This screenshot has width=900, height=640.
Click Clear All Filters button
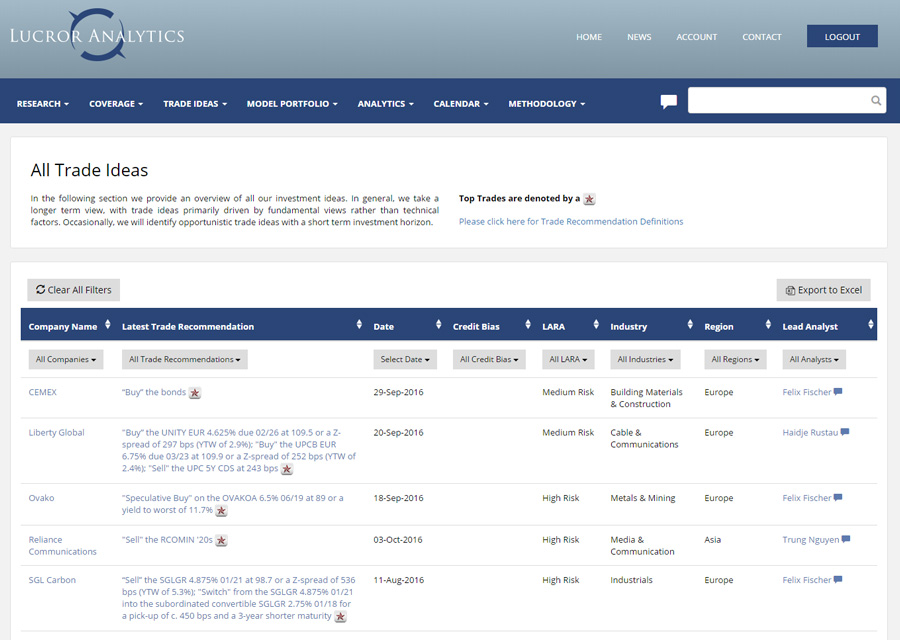click(x=73, y=290)
